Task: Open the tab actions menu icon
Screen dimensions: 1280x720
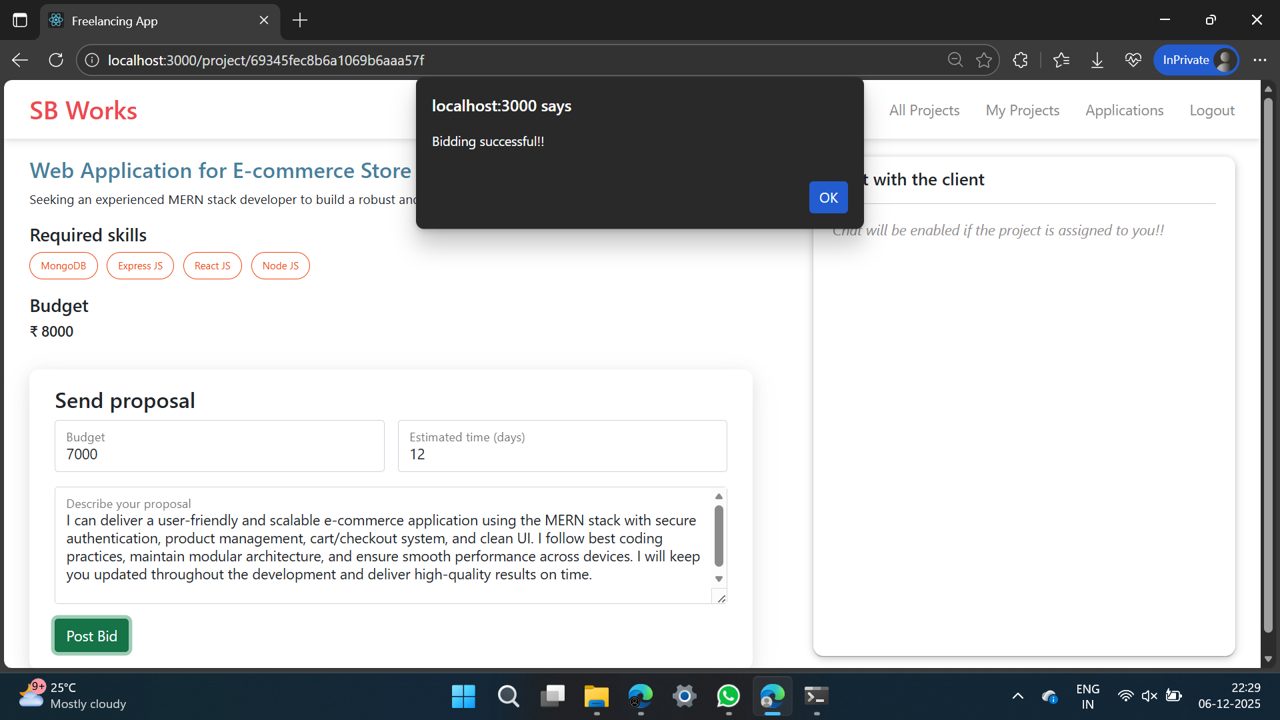Action: pos(19,20)
